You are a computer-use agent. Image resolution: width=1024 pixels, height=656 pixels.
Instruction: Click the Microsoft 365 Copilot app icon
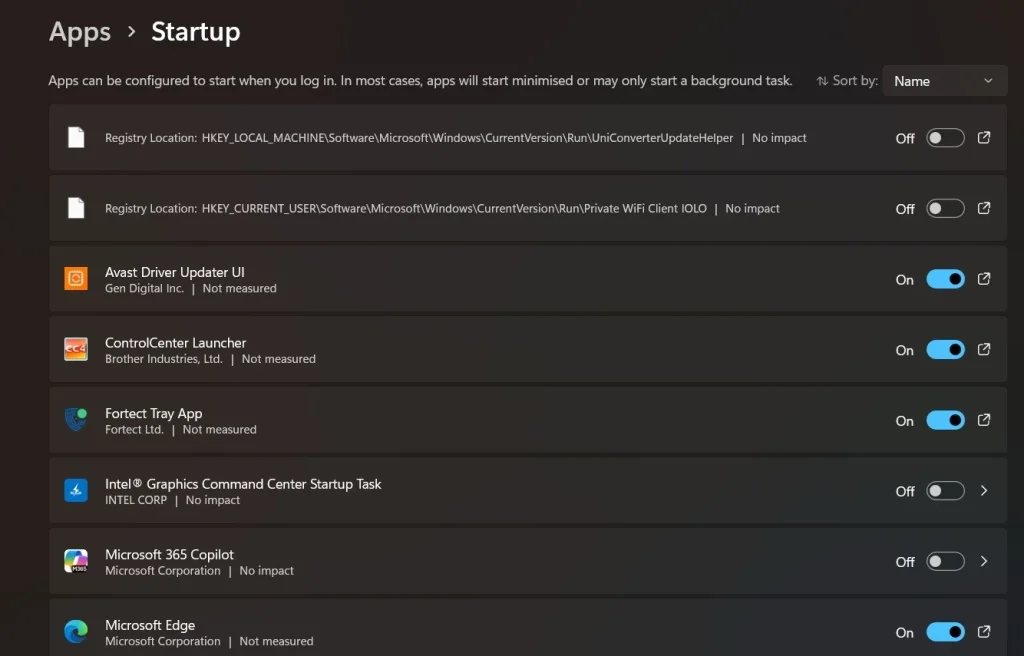(x=76, y=561)
